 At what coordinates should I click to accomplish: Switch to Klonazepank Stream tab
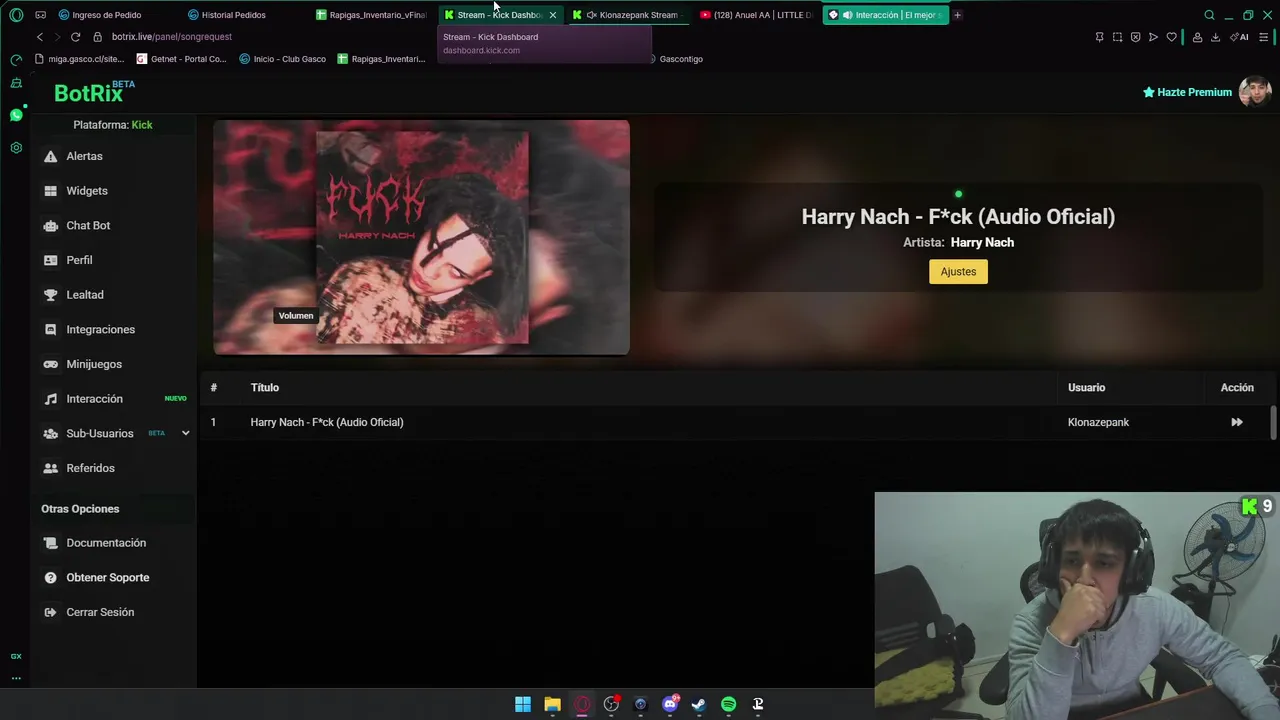click(x=630, y=15)
